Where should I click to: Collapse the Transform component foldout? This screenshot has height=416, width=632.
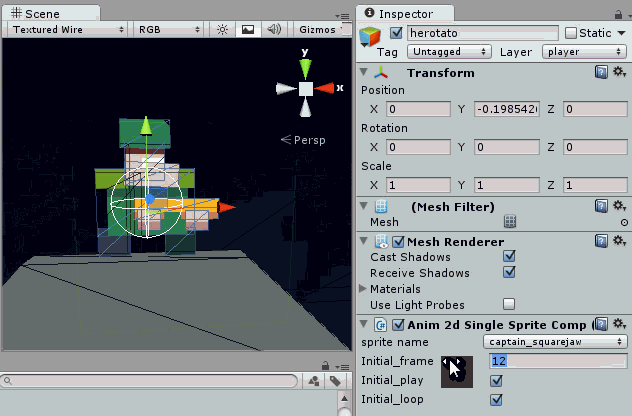click(x=364, y=72)
